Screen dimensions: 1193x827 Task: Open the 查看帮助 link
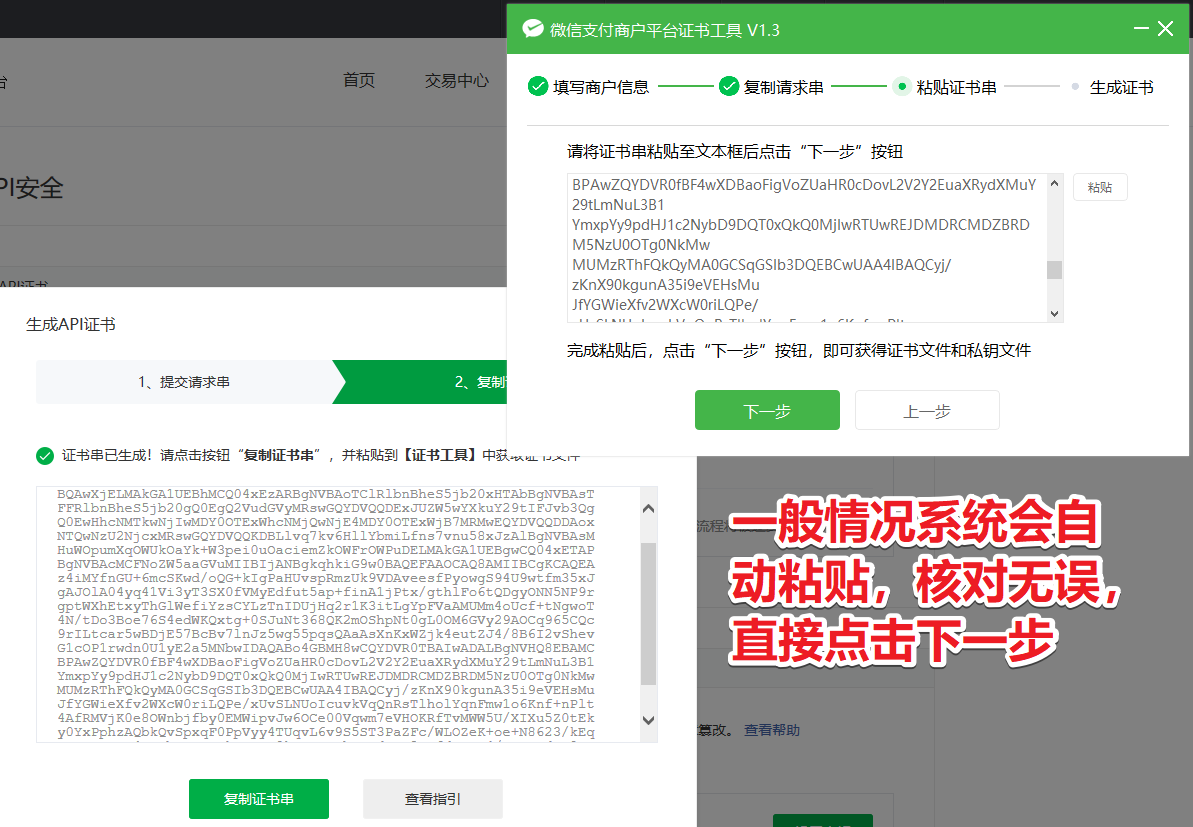click(771, 730)
